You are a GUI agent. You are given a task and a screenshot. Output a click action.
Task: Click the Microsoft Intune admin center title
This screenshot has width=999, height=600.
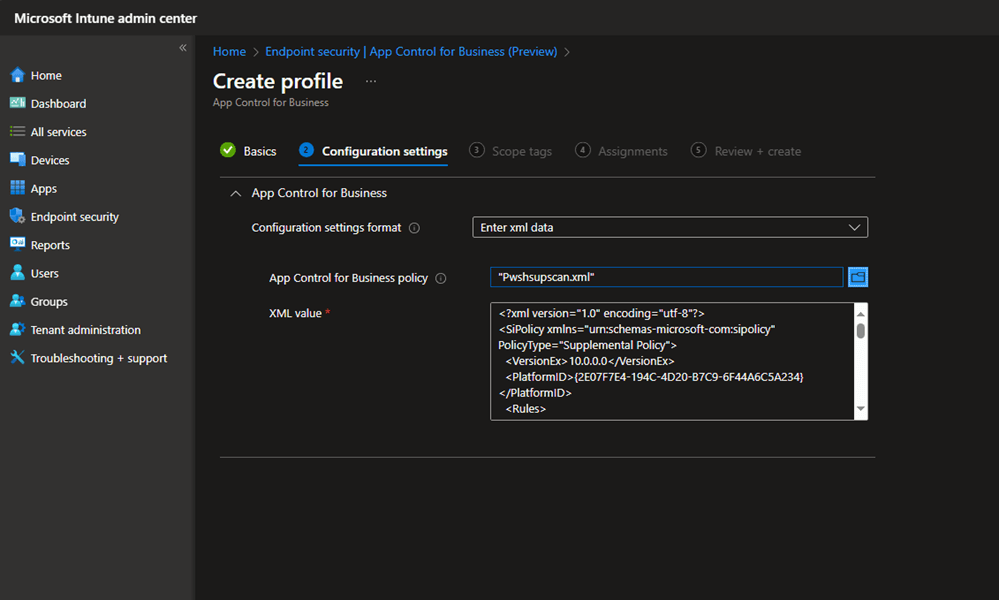tap(106, 18)
